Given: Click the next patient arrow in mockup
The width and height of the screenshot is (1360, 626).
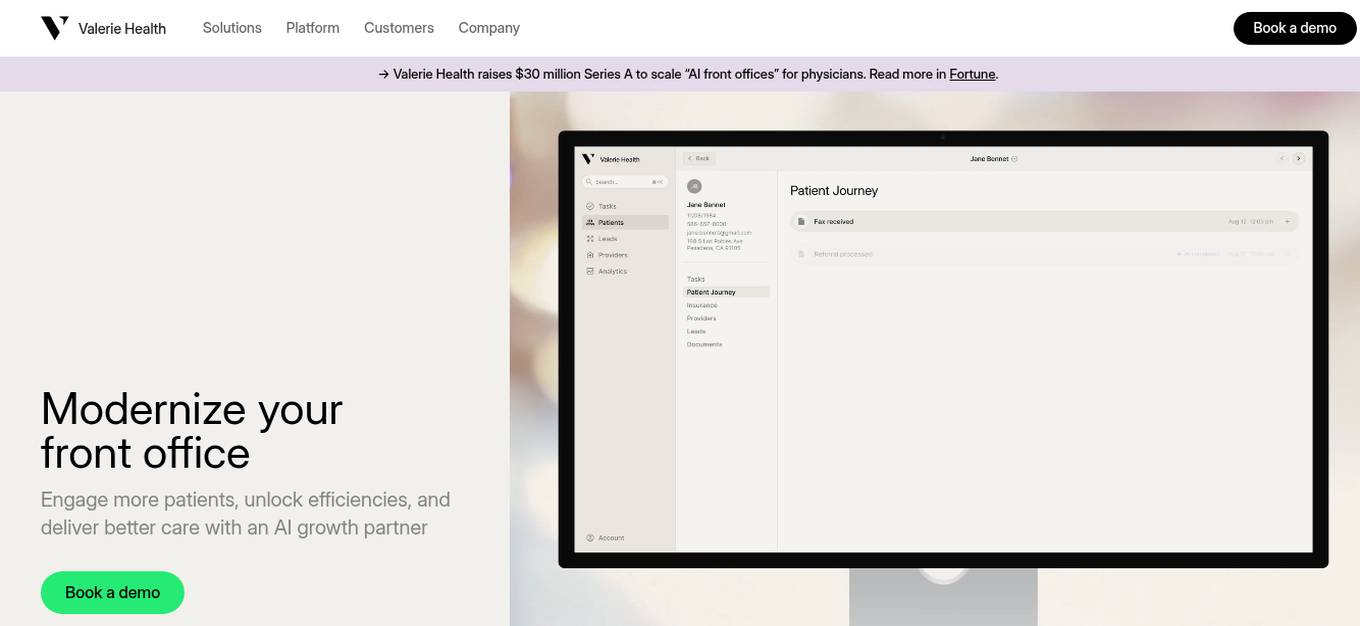Looking at the screenshot, I should coord(1298,158).
